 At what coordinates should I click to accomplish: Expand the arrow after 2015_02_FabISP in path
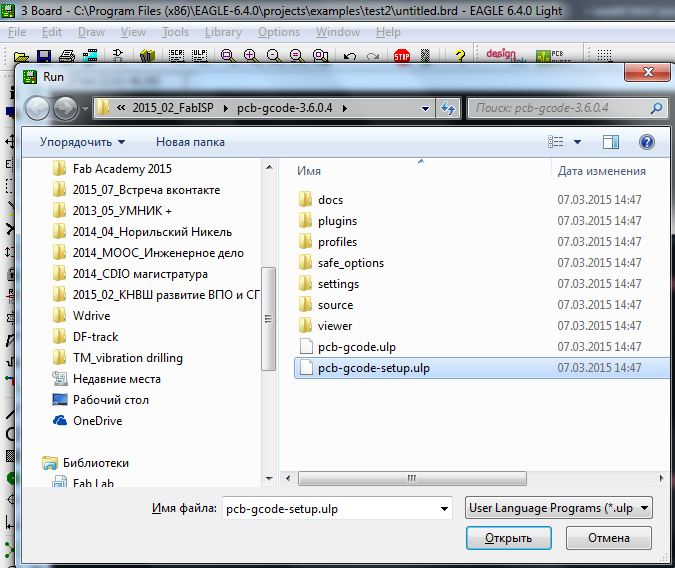226,109
